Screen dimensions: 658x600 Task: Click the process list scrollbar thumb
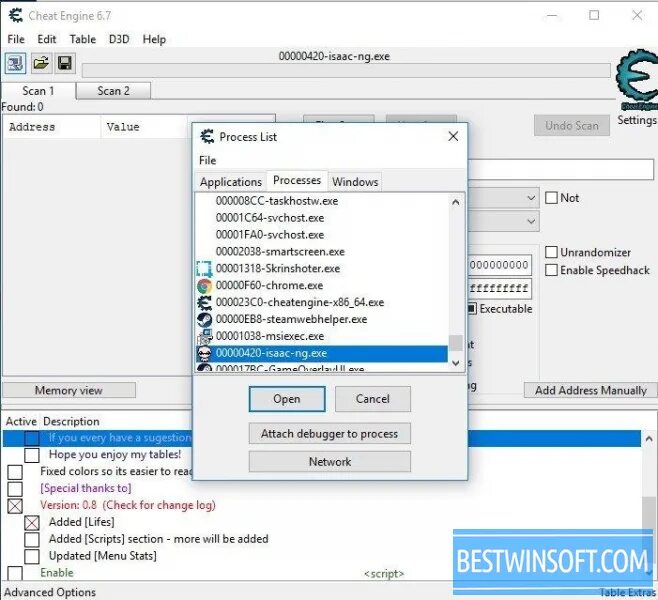coord(456,343)
